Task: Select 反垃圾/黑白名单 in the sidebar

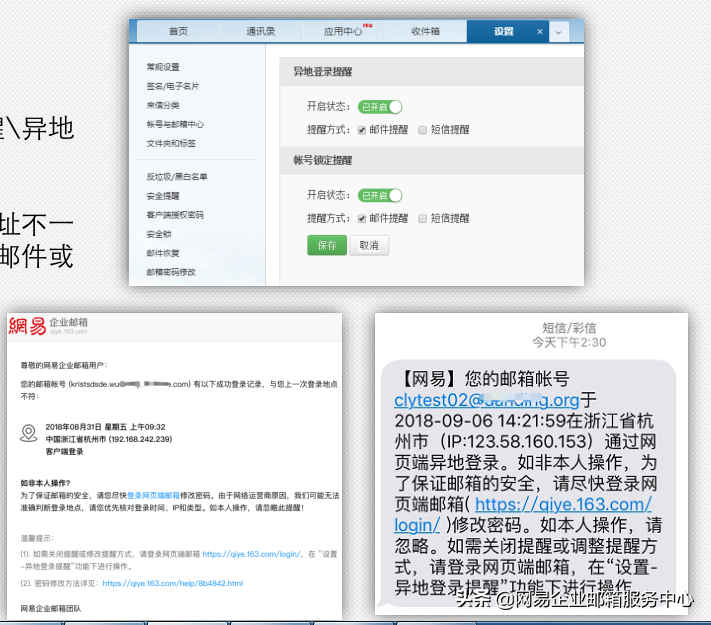Action: pyautogui.click(x=177, y=176)
